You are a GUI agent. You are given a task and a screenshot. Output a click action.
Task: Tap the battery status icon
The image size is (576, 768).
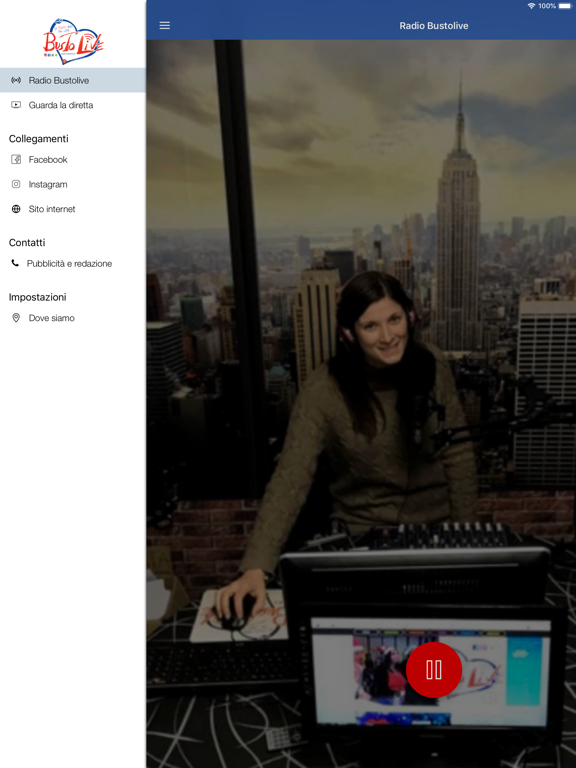coord(565,6)
